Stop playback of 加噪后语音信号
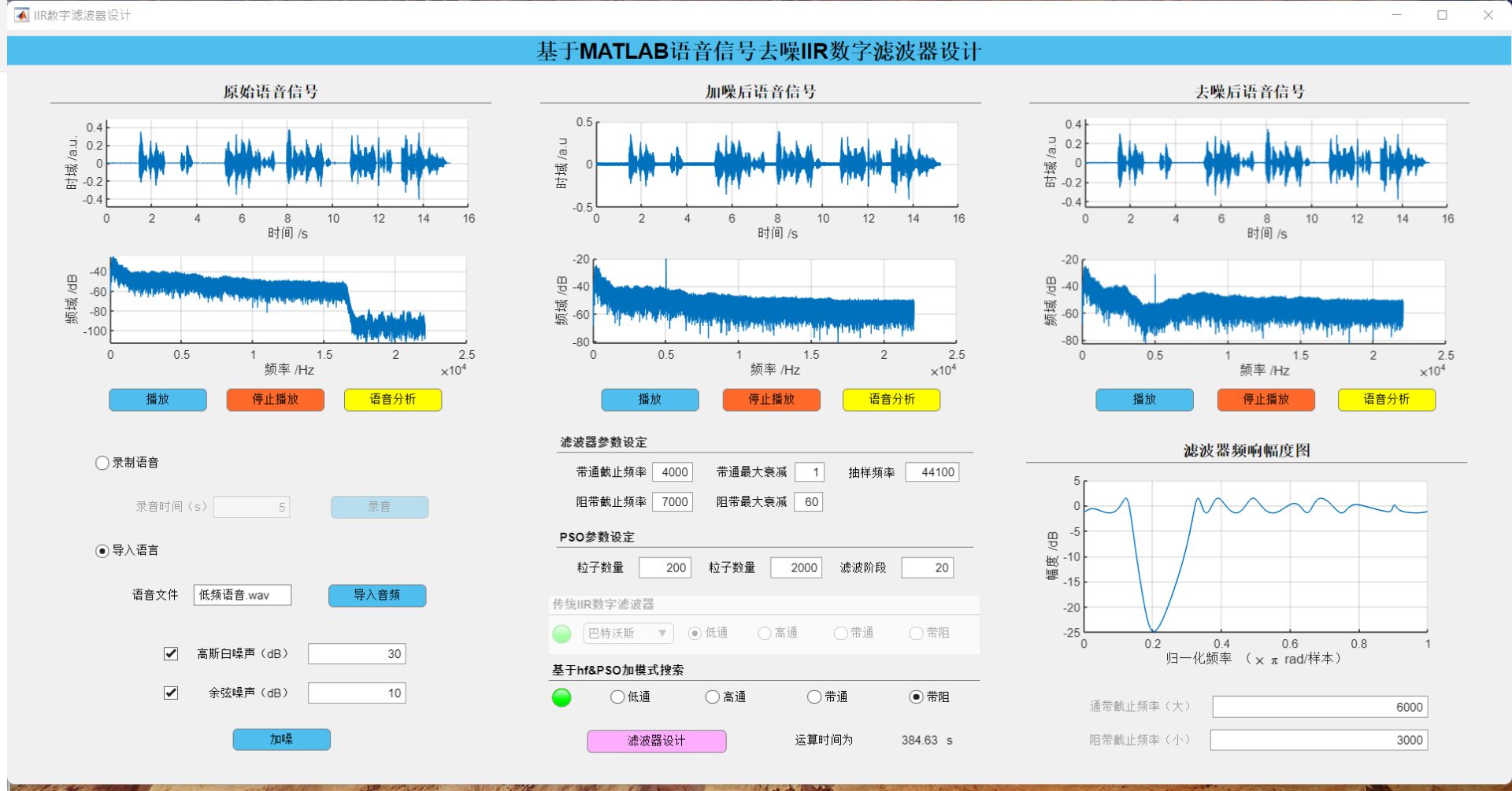 coord(772,400)
